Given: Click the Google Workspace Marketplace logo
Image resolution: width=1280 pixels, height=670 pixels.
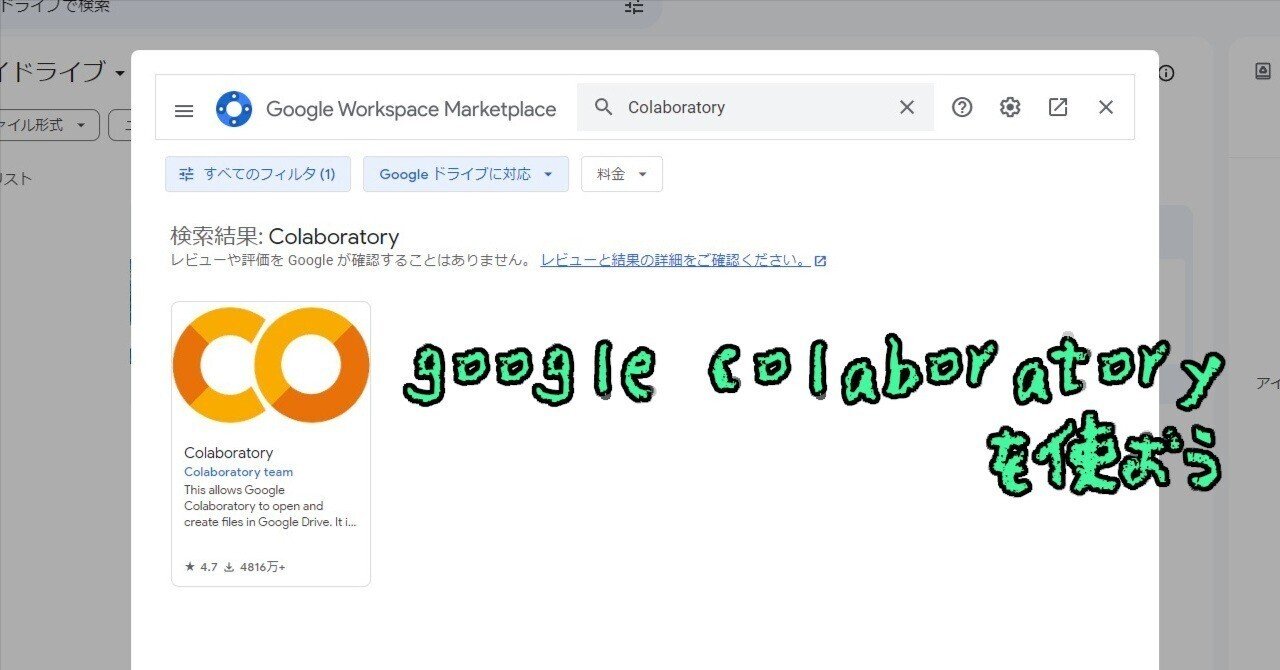Looking at the screenshot, I should 234,108.
